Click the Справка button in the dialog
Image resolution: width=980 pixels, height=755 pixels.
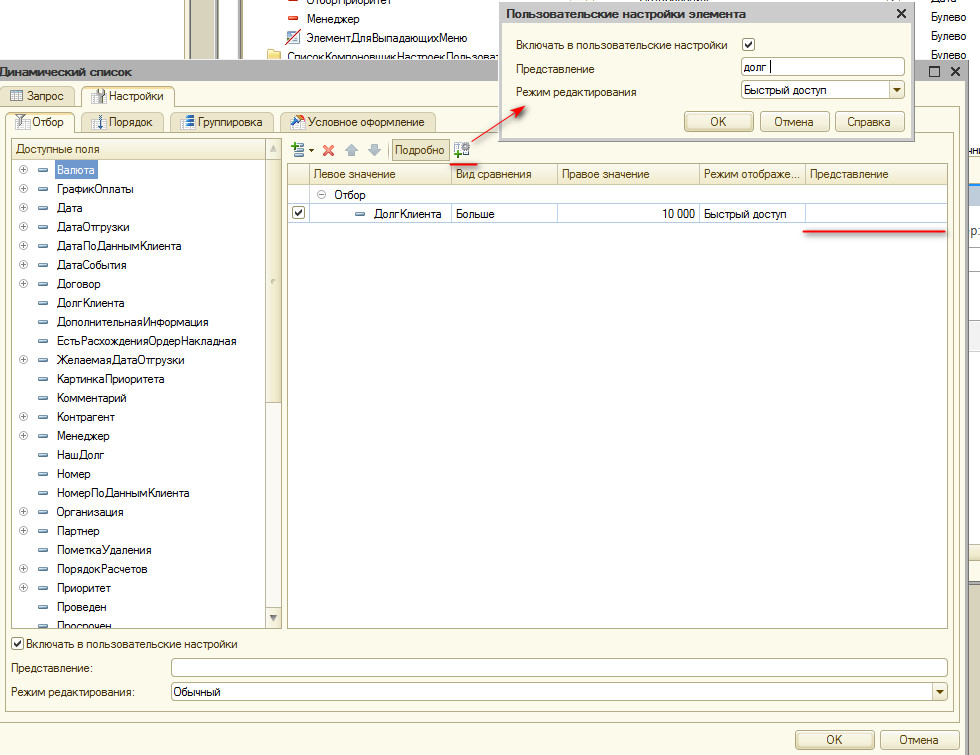pyautogui.click(x=870, y=122)
